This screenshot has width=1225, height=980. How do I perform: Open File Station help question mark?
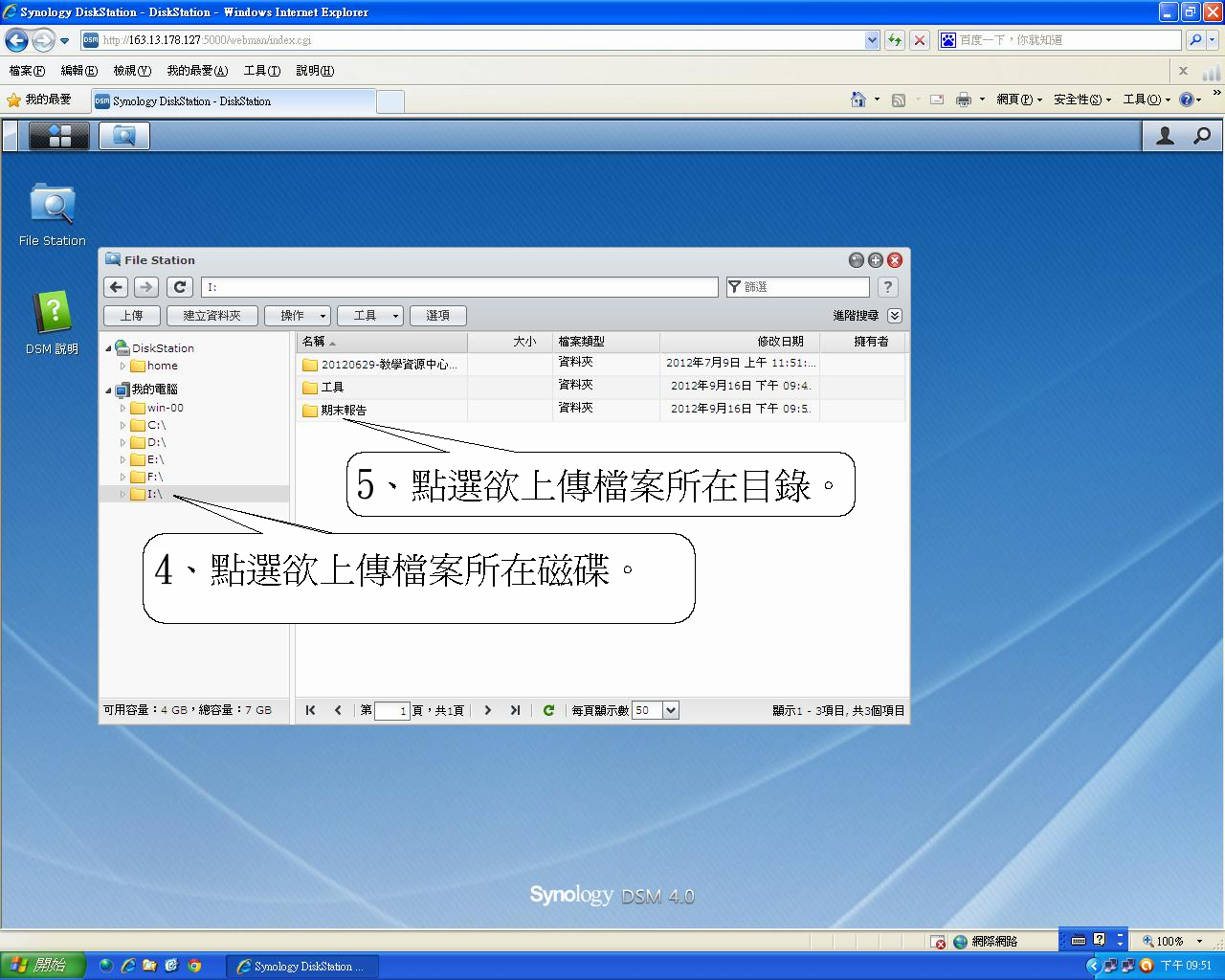click(888, 287)
